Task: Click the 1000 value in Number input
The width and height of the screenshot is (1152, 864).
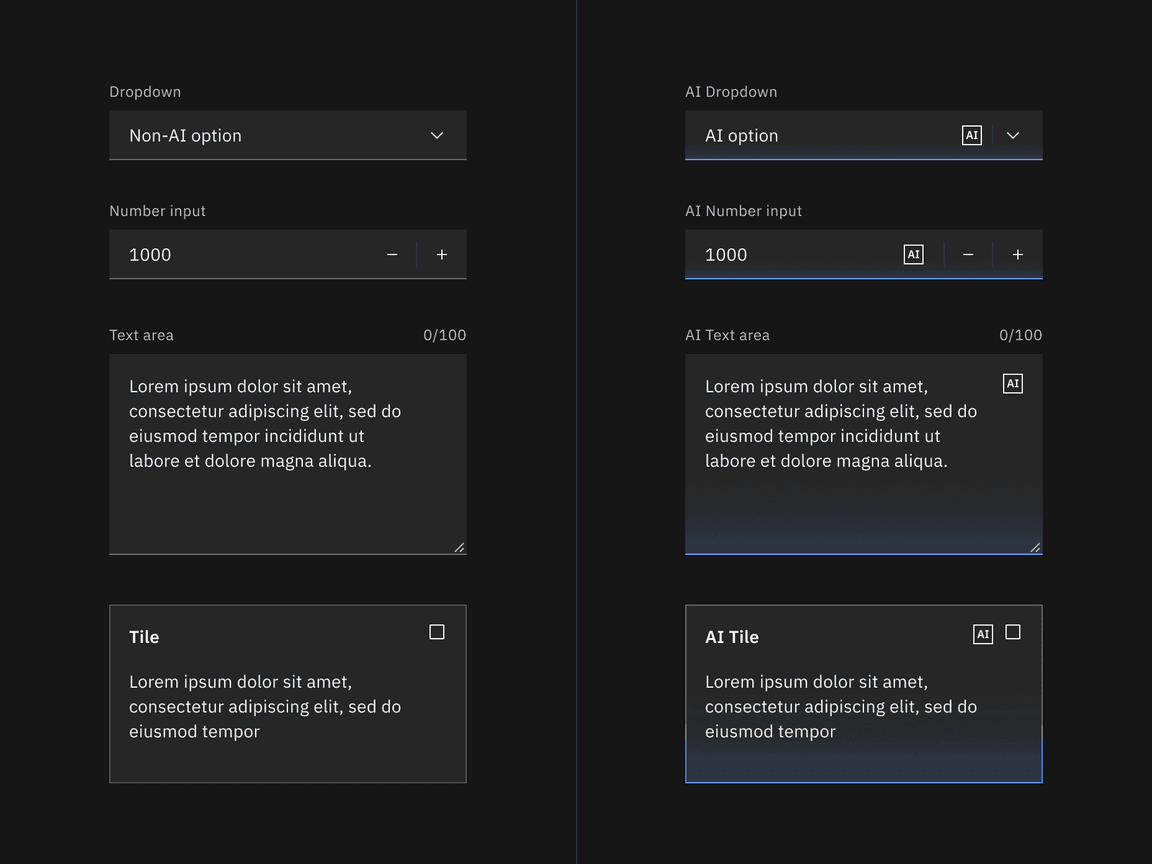Action: click(x=150, y=254)
